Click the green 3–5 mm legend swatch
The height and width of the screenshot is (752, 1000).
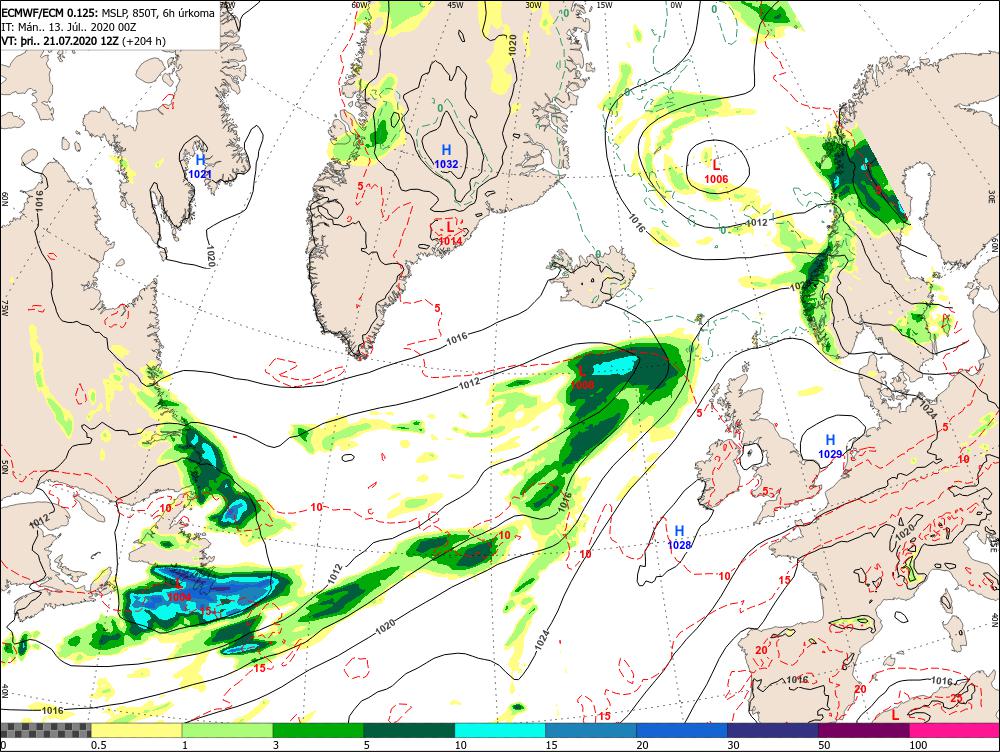click(x=318, y=730)
